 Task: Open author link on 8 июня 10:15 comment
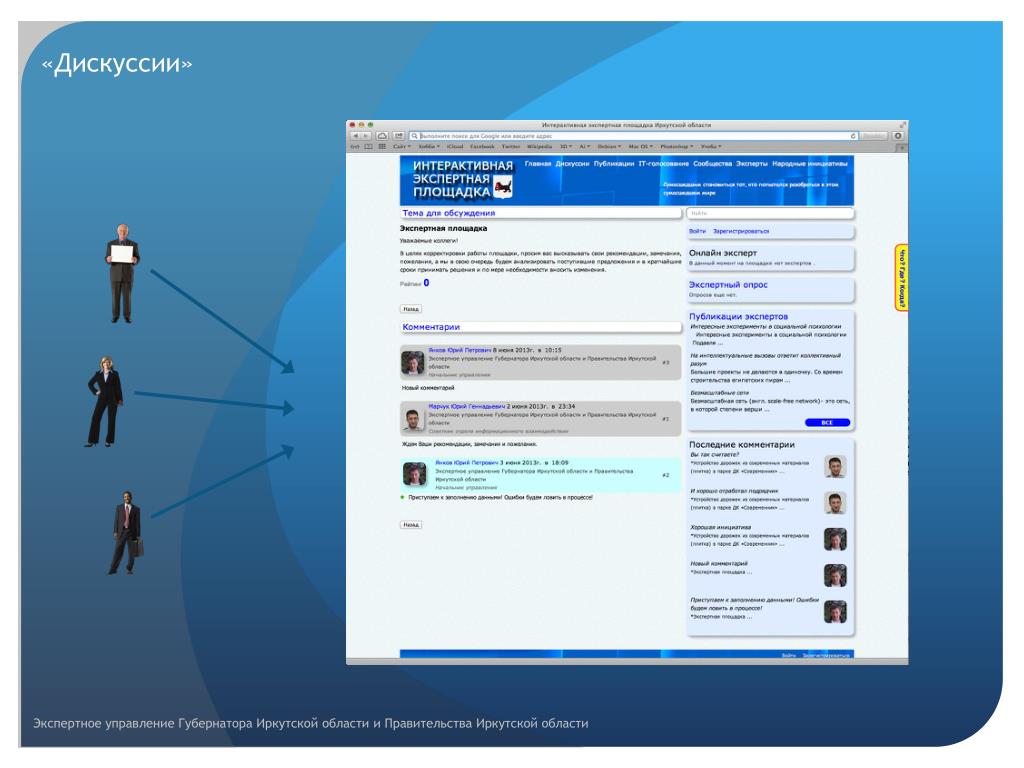pyautogui.click(x=459, y=350)
